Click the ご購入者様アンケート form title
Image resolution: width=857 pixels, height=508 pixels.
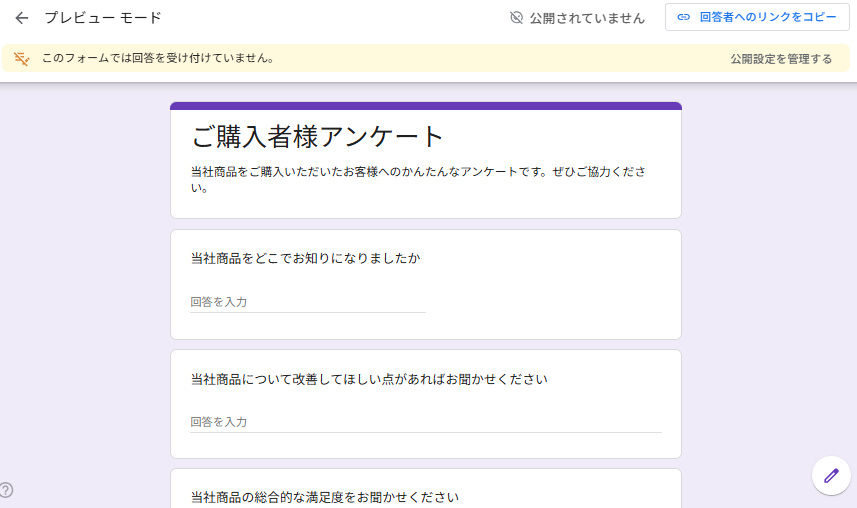(x=317, y=137)
